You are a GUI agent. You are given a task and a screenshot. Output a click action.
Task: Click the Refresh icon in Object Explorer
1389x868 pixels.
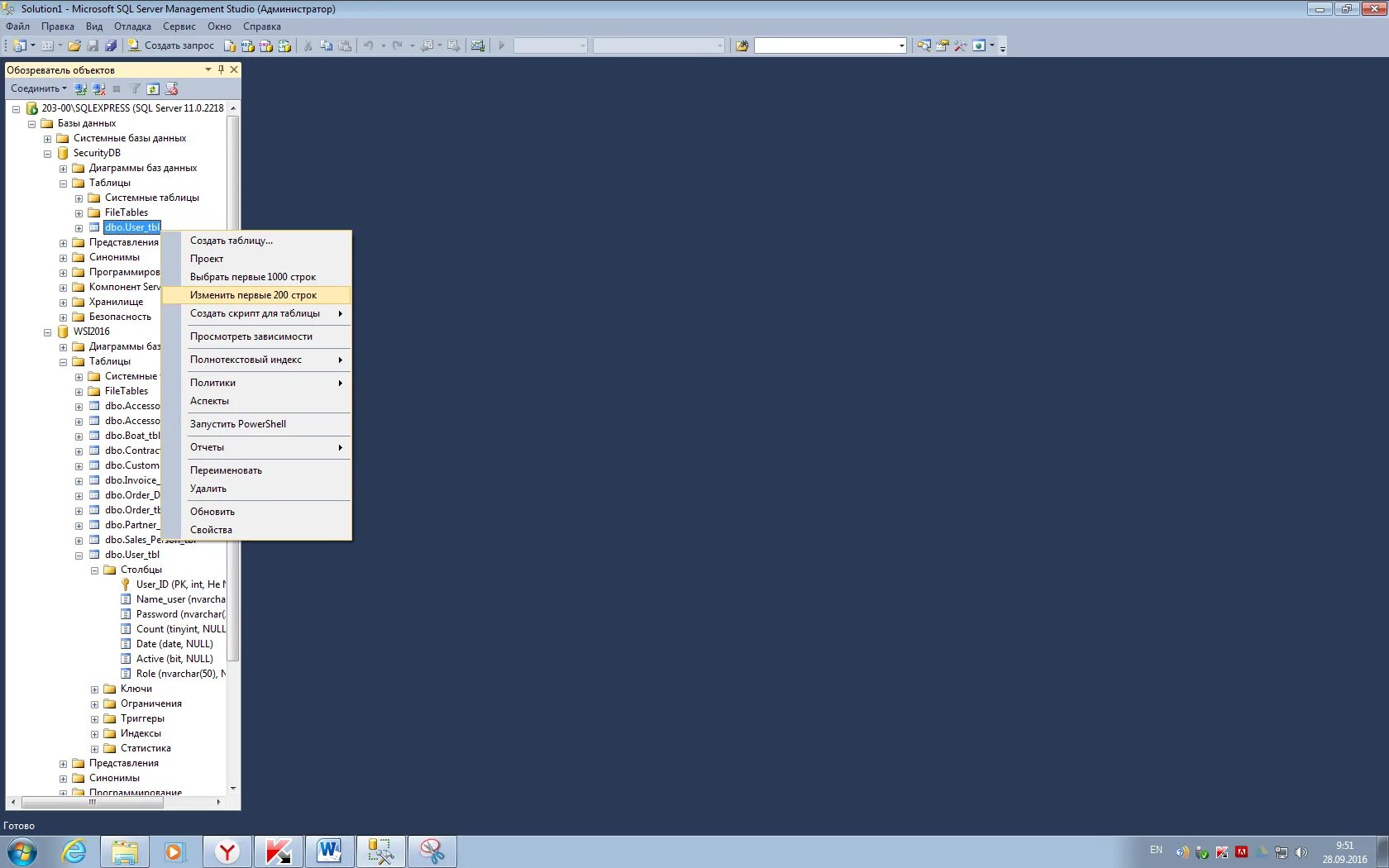[x=153, y=88]
